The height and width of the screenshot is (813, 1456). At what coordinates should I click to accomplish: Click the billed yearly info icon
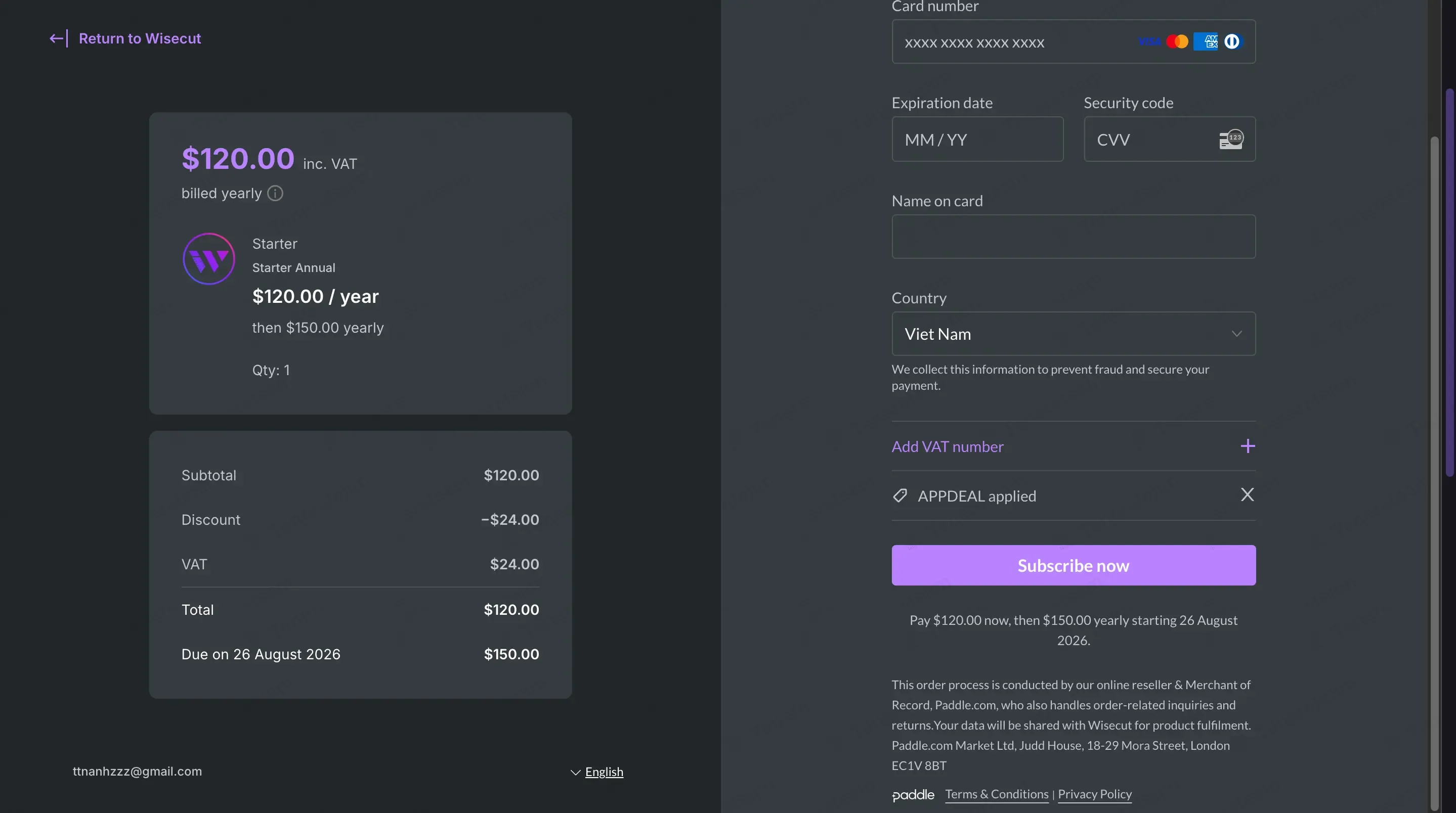pyautogui.click(x=275, y=193)
